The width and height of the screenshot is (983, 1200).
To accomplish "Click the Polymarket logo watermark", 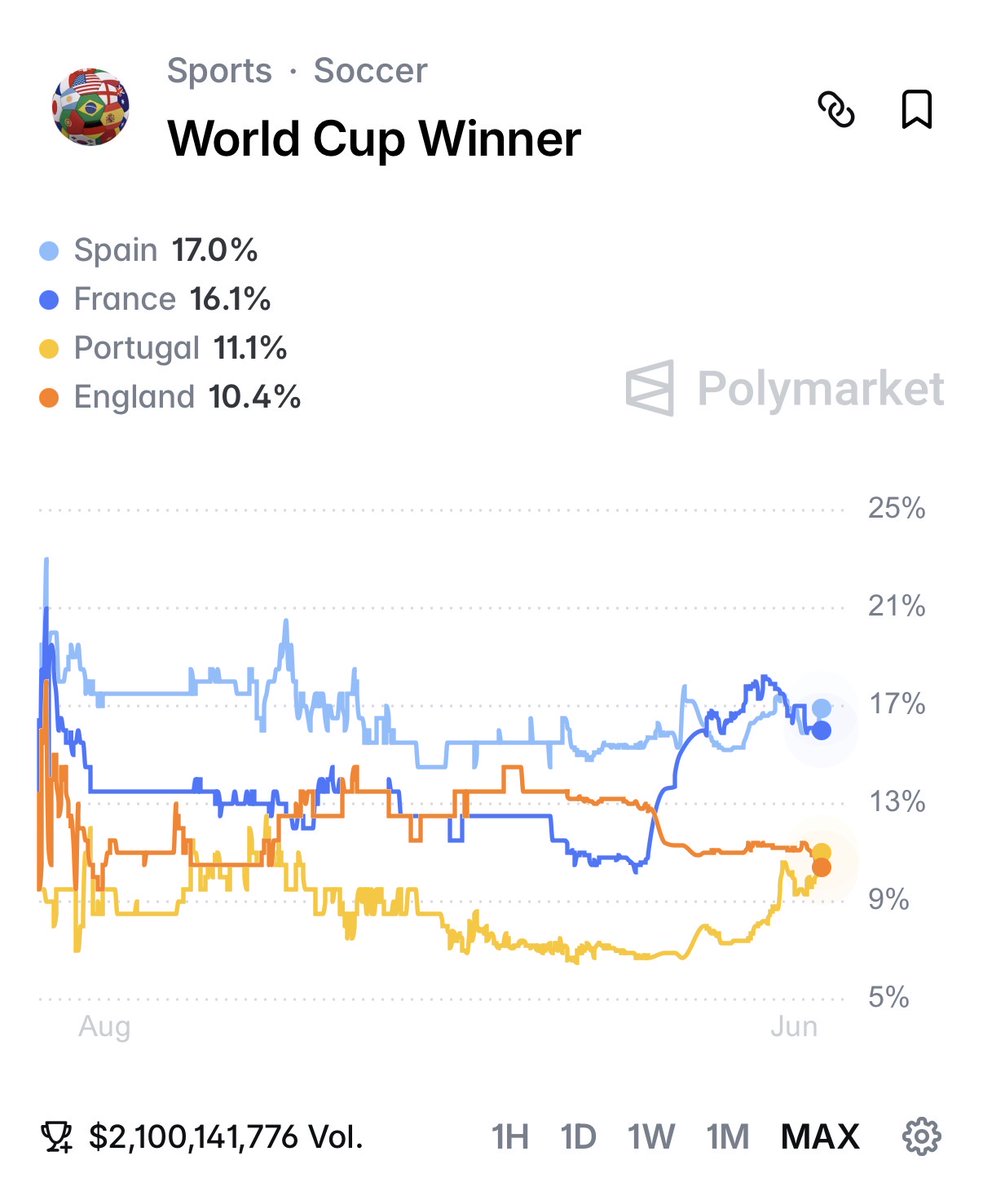I will click(785, 388).
